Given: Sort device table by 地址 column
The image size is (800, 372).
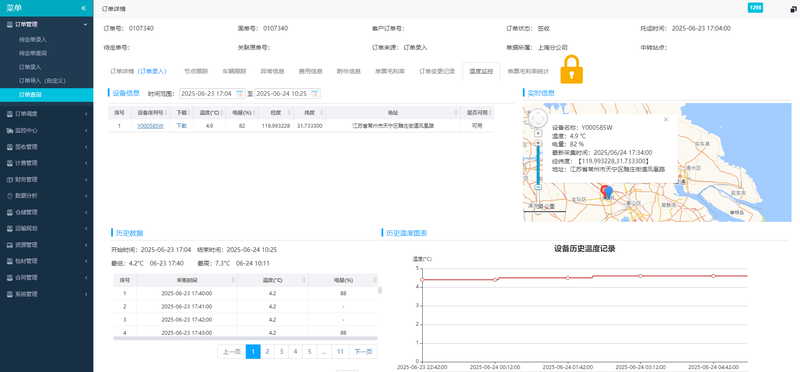Looking at the screenshot, I should point(456,112).
